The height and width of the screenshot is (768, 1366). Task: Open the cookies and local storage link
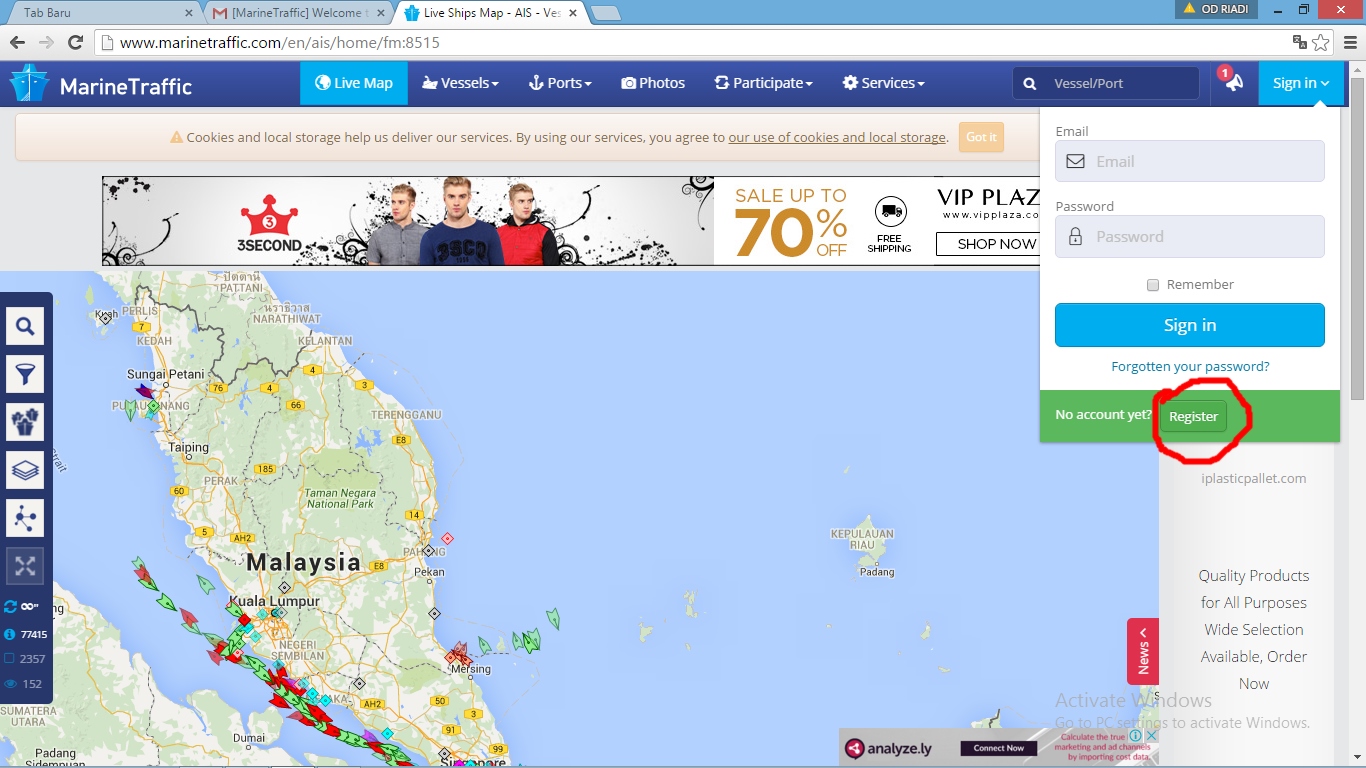pyautogui.click(x=837, y=137)
